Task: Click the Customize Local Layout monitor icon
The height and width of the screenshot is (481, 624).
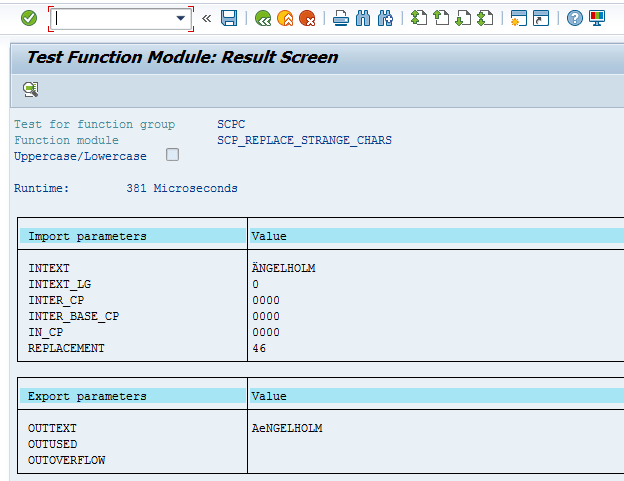Action: click(597, 18)
